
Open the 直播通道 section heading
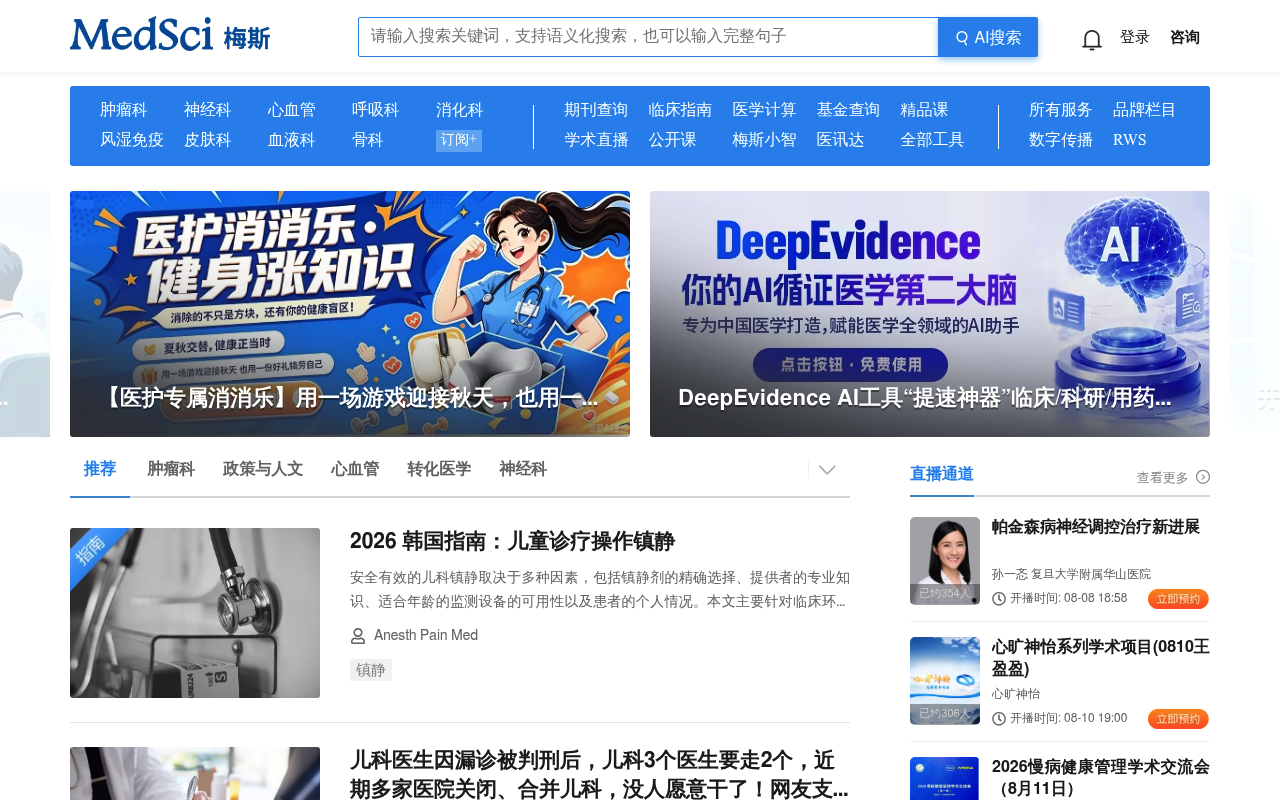[x=942, y=474]
